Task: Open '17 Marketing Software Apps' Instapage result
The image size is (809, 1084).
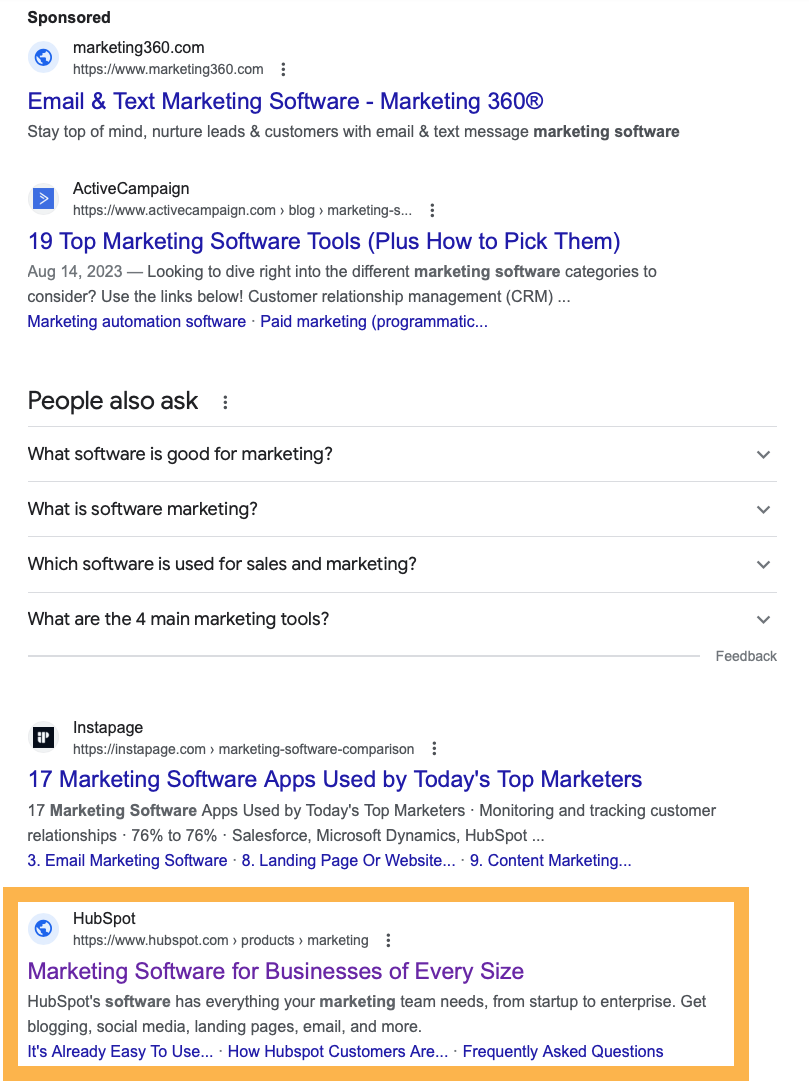Action: pos(335,780)
